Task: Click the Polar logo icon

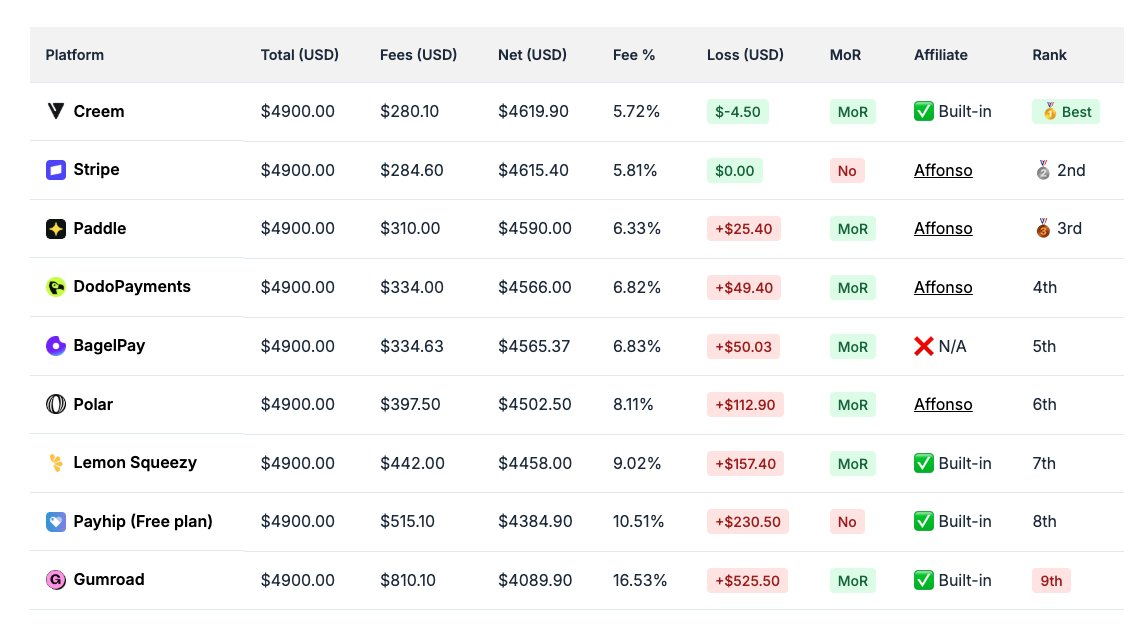Action: tap(55, 404)
